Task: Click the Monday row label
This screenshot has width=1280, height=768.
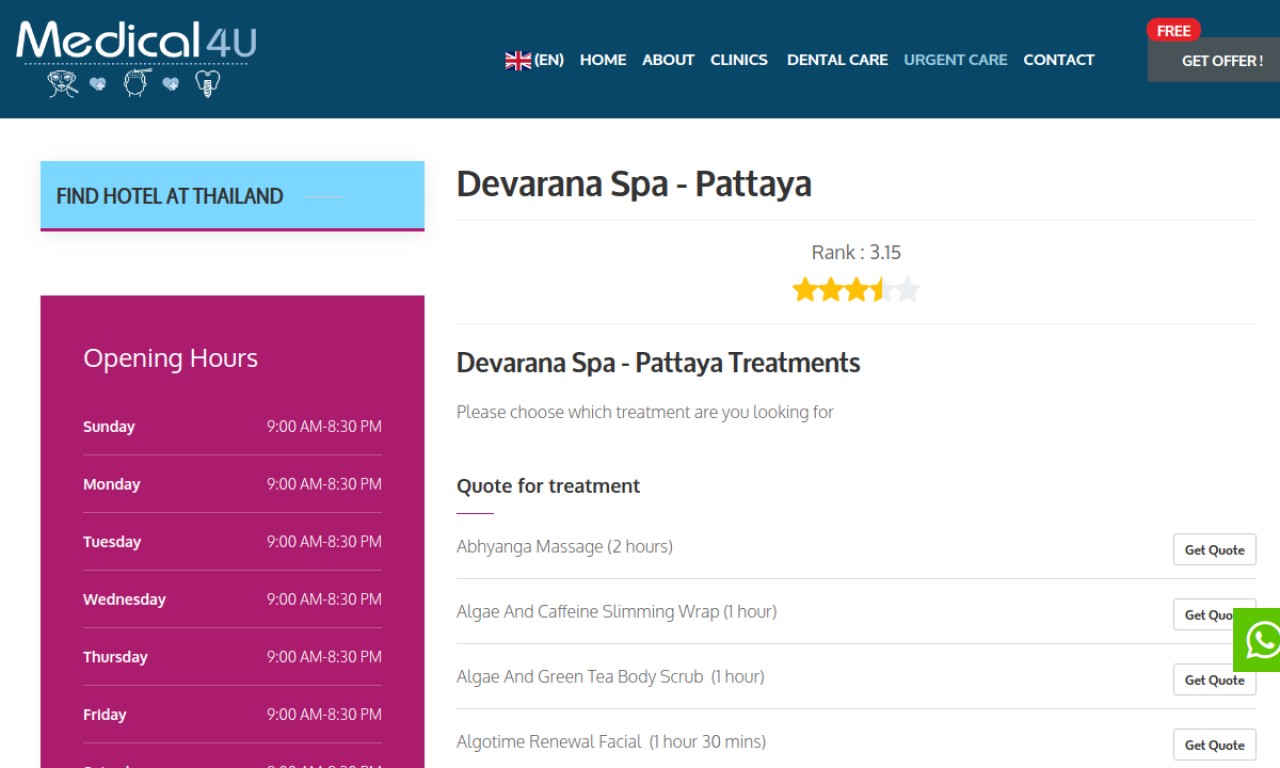Action: (x=112, y=485)
